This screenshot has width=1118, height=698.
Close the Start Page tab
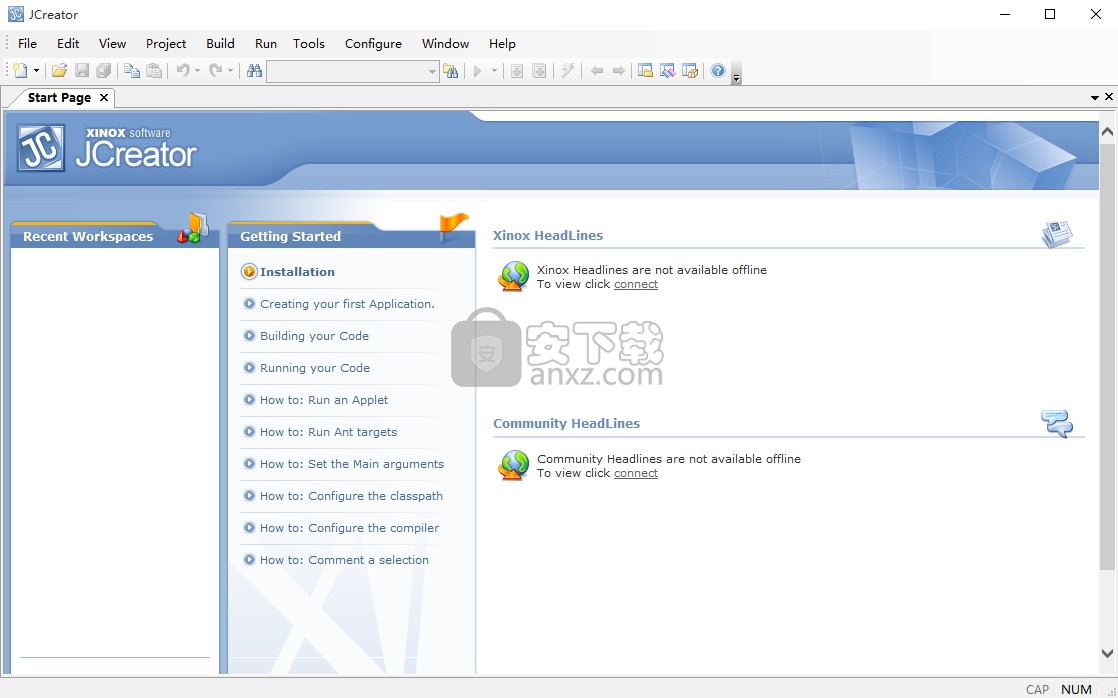tap(104, 98)
